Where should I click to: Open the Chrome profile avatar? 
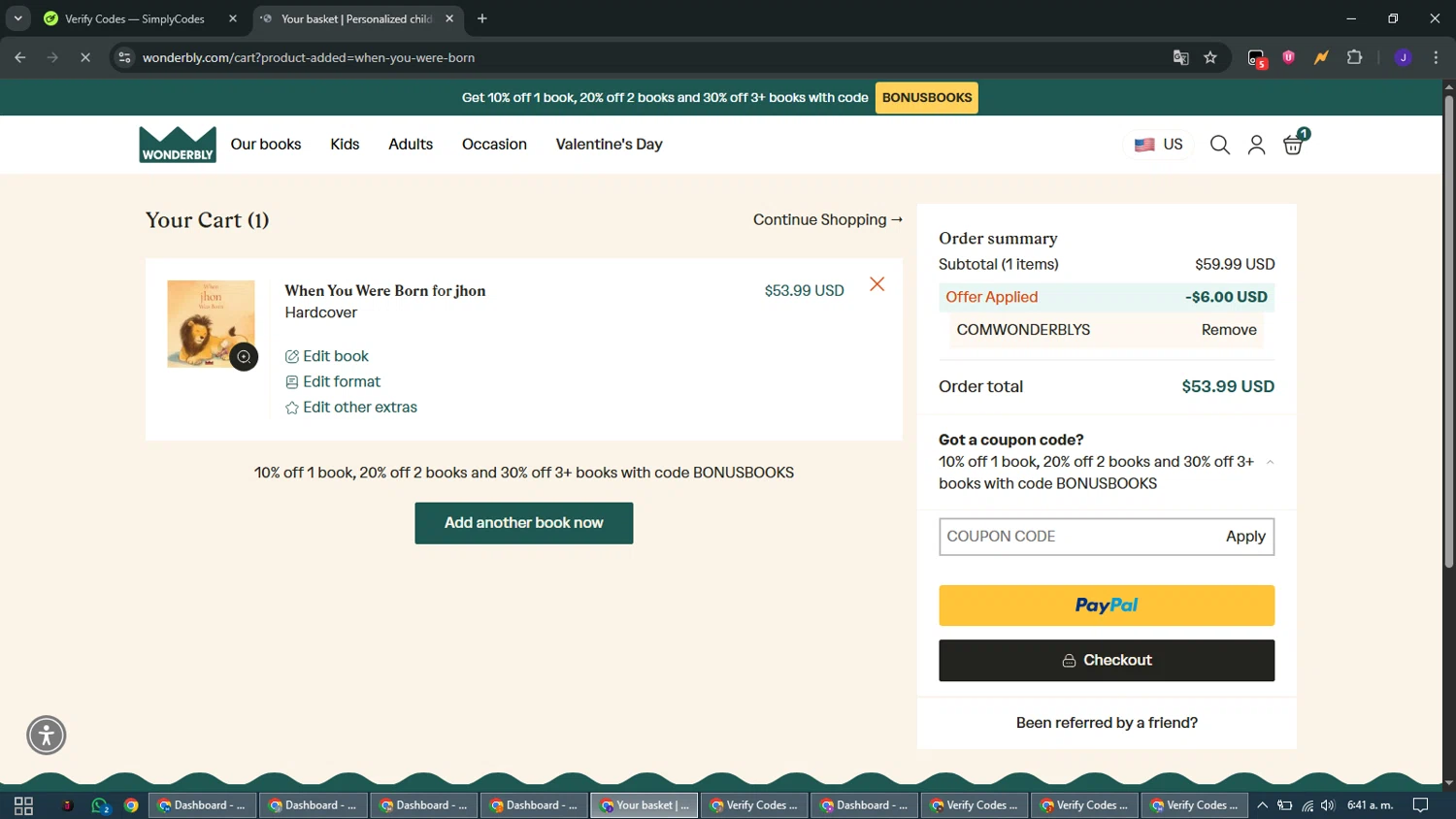click(x=1403, y=57)
